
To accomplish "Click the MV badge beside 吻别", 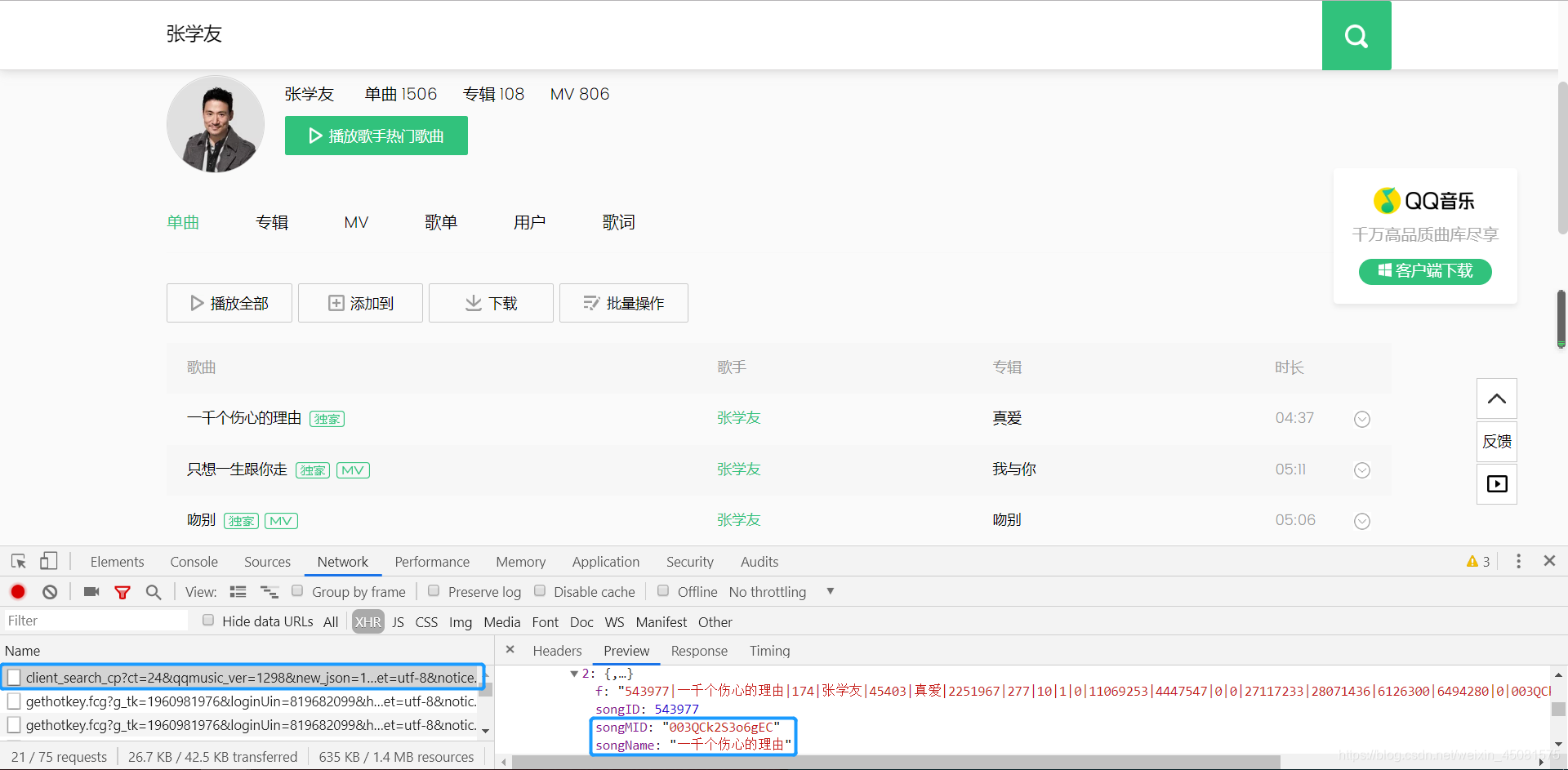I will tap(281, 521).
